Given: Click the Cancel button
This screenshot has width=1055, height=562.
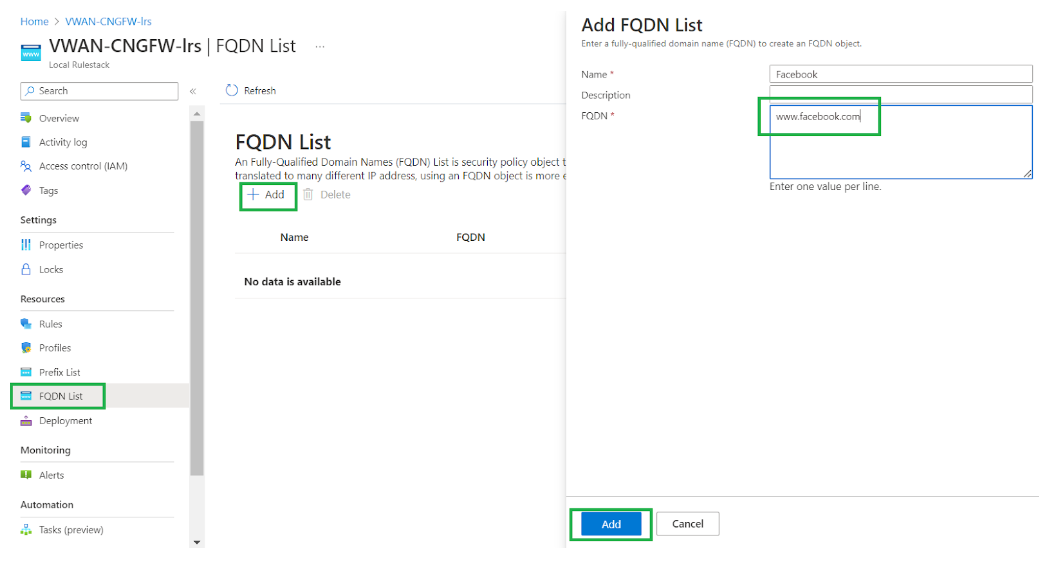Looking at the screenshot, I should pyautogui.click(x=688, y=524).
